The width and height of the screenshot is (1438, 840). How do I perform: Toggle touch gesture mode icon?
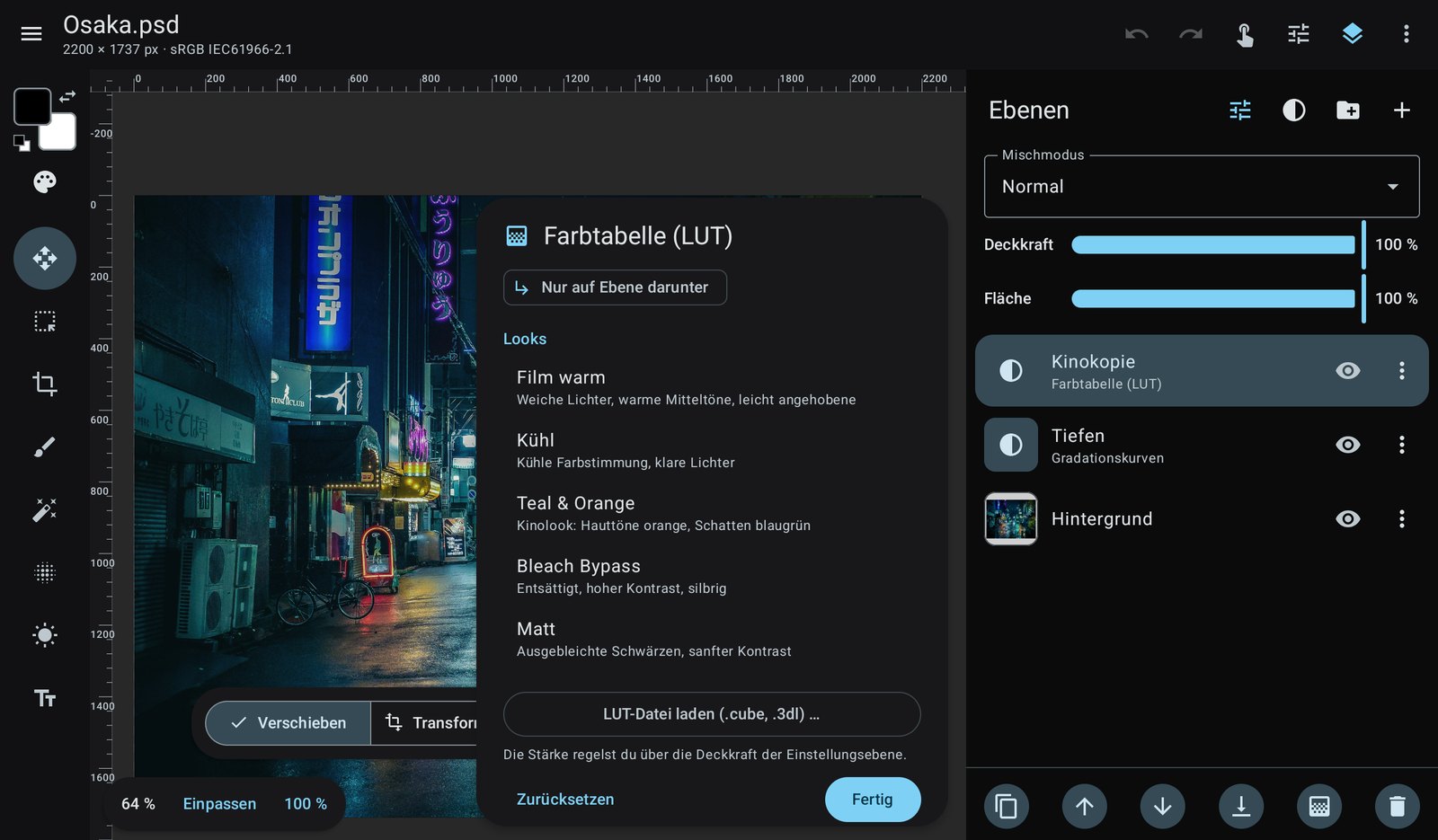pyautogui.click(x=1245, y=34)
